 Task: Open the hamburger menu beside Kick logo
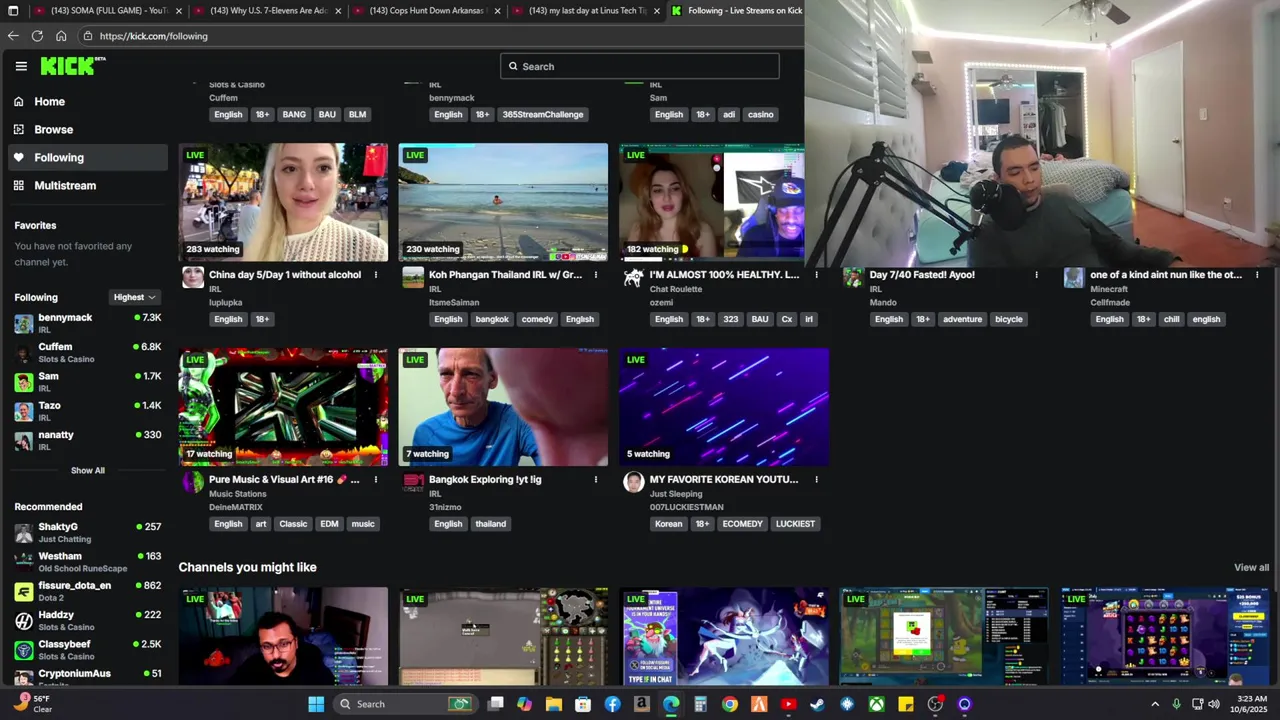coord(21,66)
